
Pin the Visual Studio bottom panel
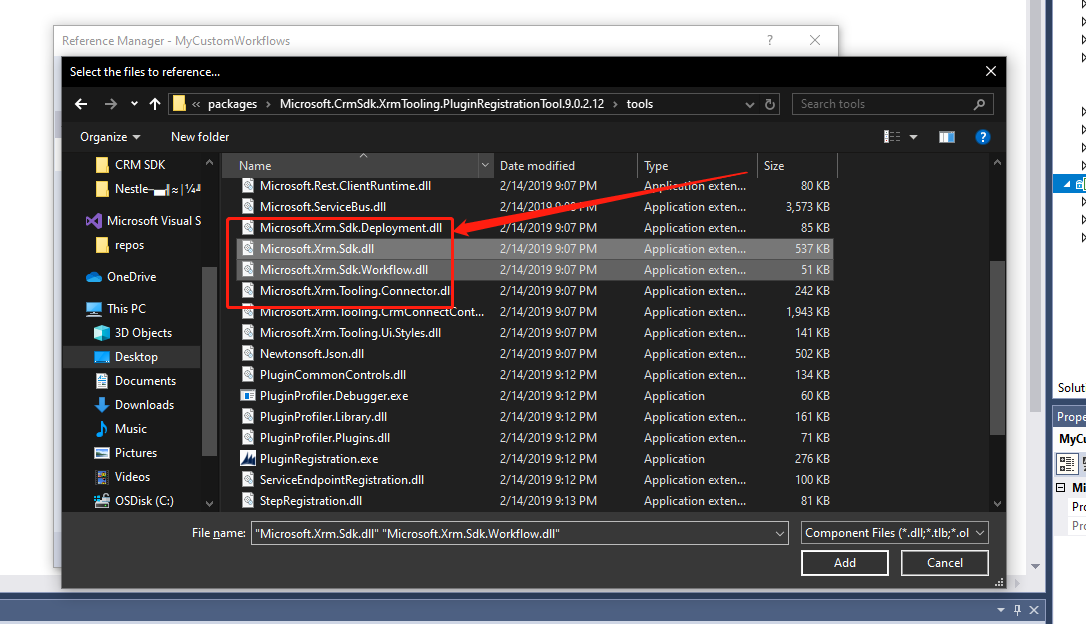click(x=1017, y=610)
